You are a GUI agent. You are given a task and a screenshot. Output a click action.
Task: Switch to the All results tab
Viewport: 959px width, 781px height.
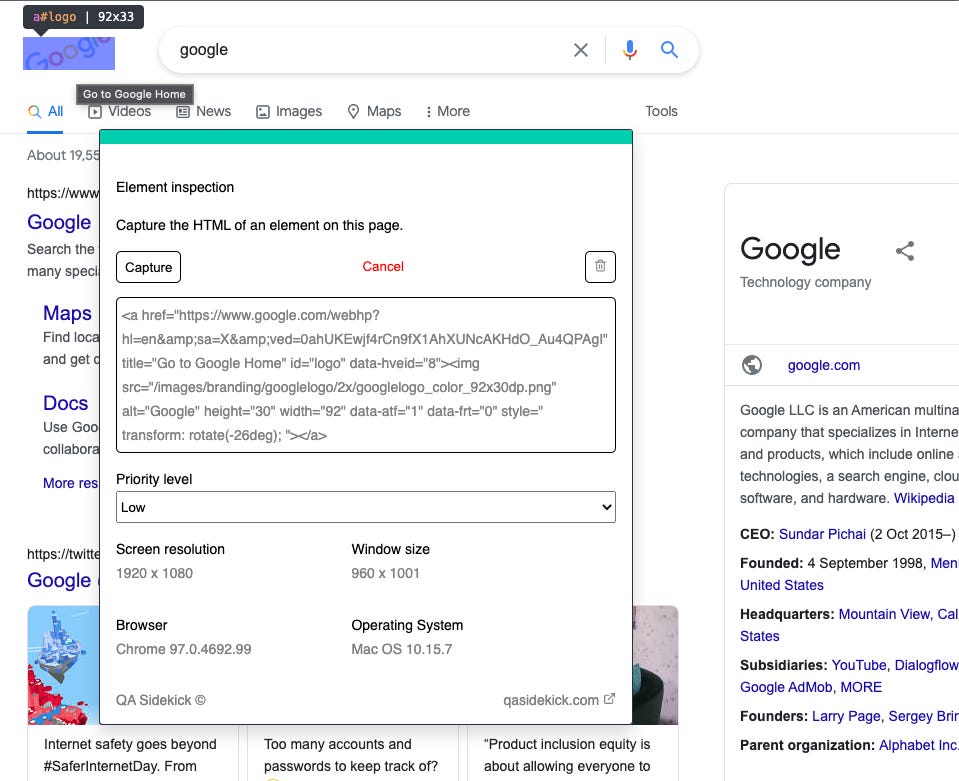[46, 111]
